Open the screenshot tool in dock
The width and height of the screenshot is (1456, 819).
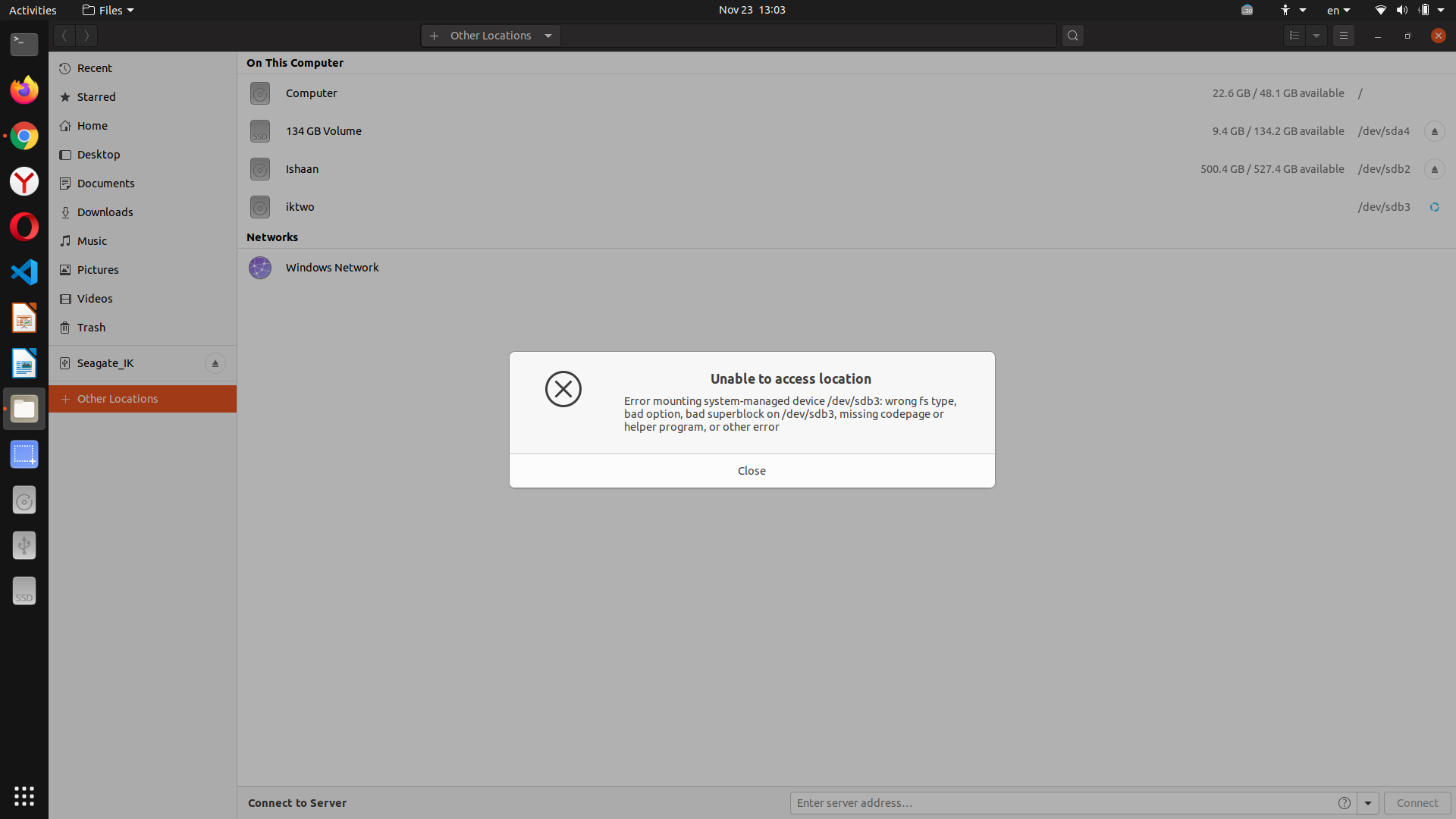(x=24, y=454)
